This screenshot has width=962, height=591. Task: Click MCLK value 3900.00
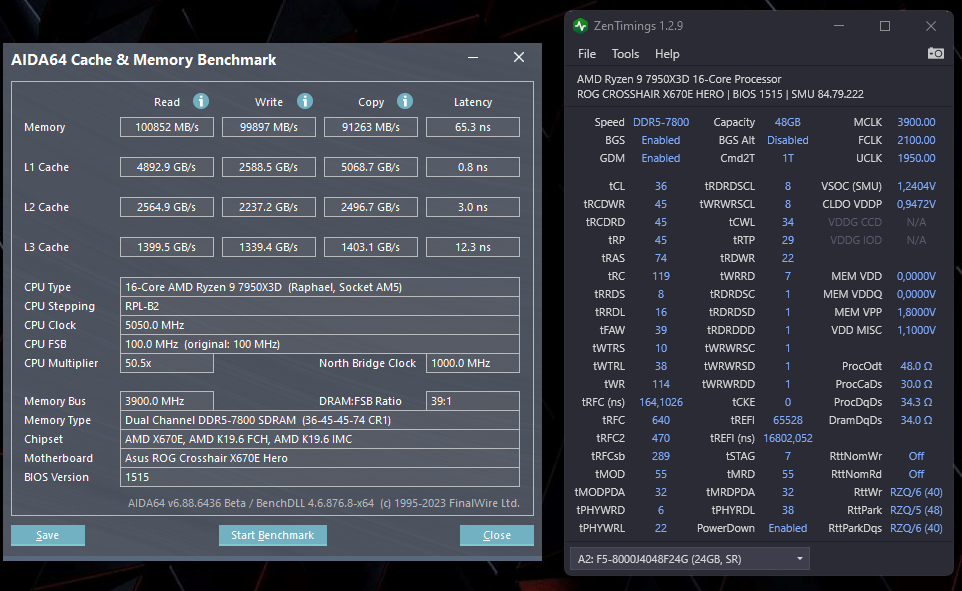(917, 122)
